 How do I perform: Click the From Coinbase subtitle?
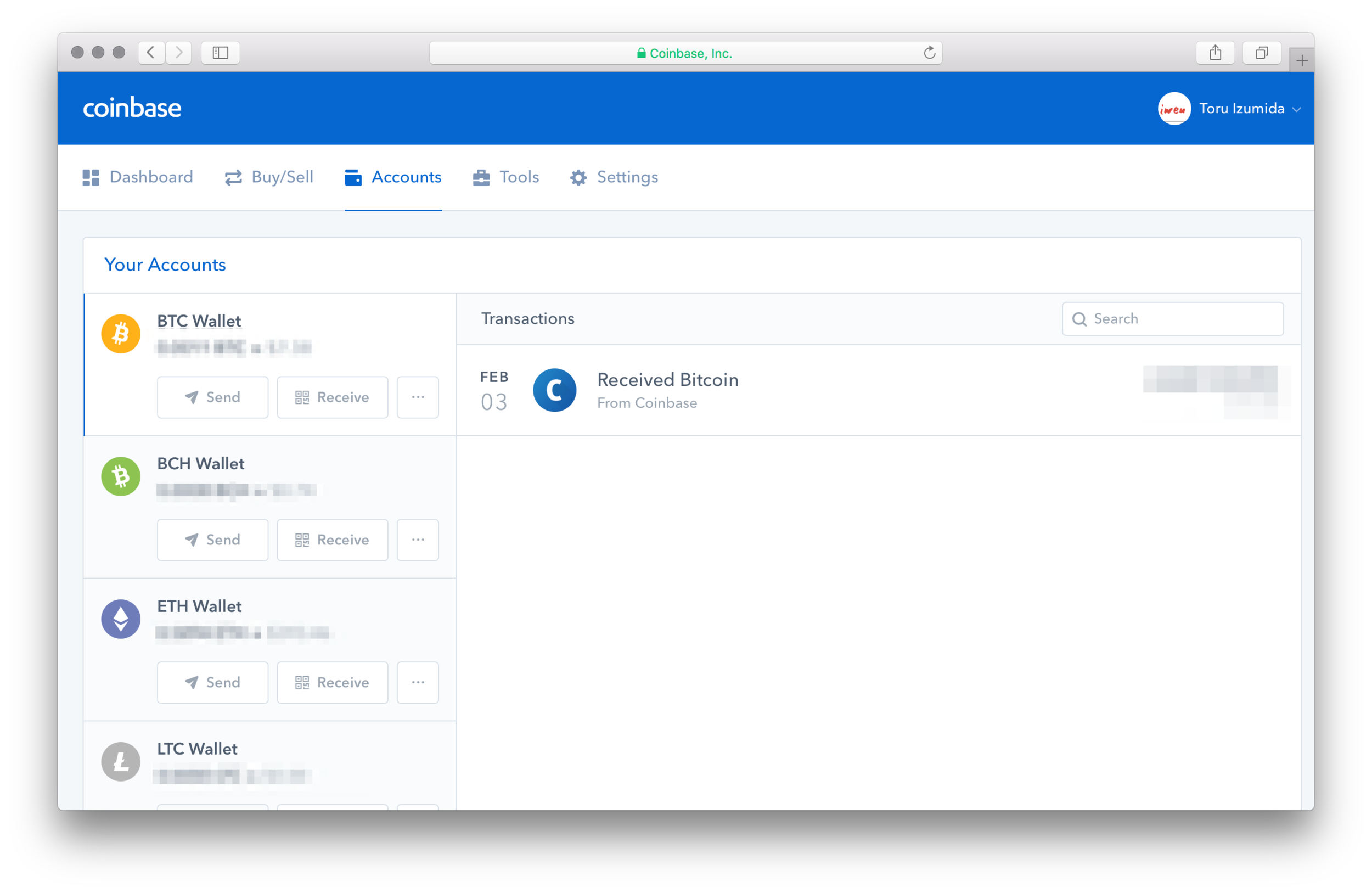[x=647, y=403]
